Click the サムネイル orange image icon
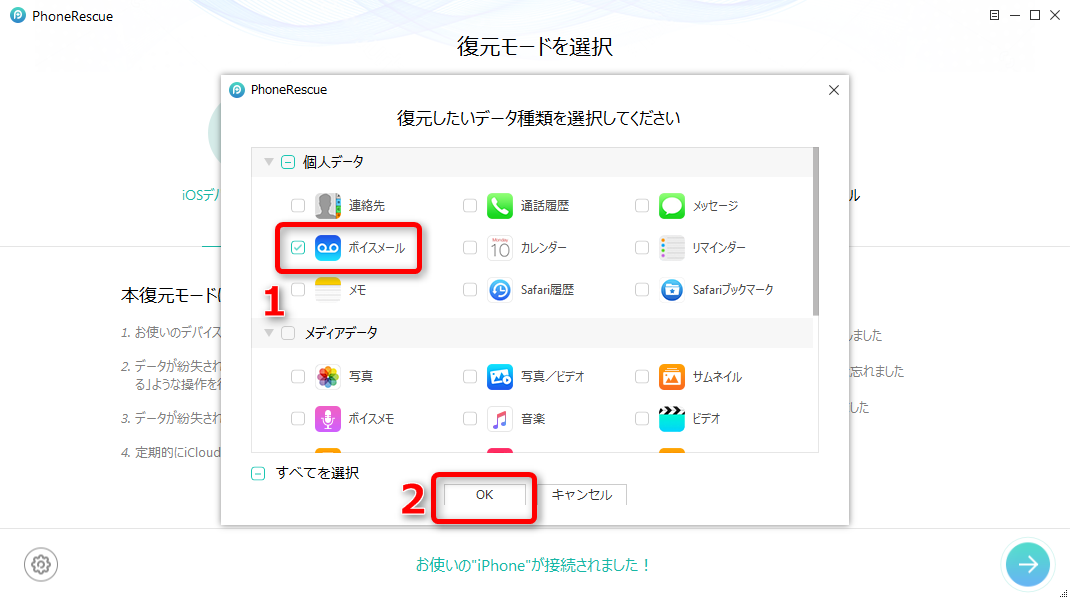 click(x=671, y=376)
